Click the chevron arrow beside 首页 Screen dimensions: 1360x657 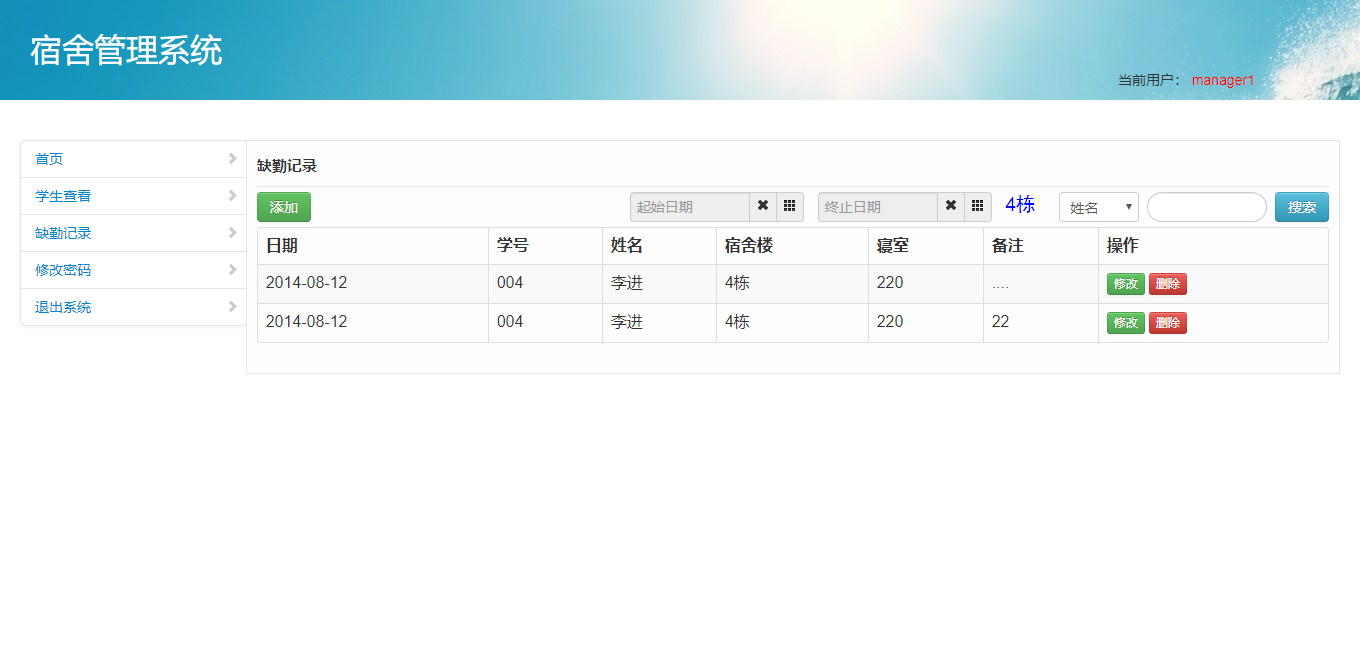(232, 158)
